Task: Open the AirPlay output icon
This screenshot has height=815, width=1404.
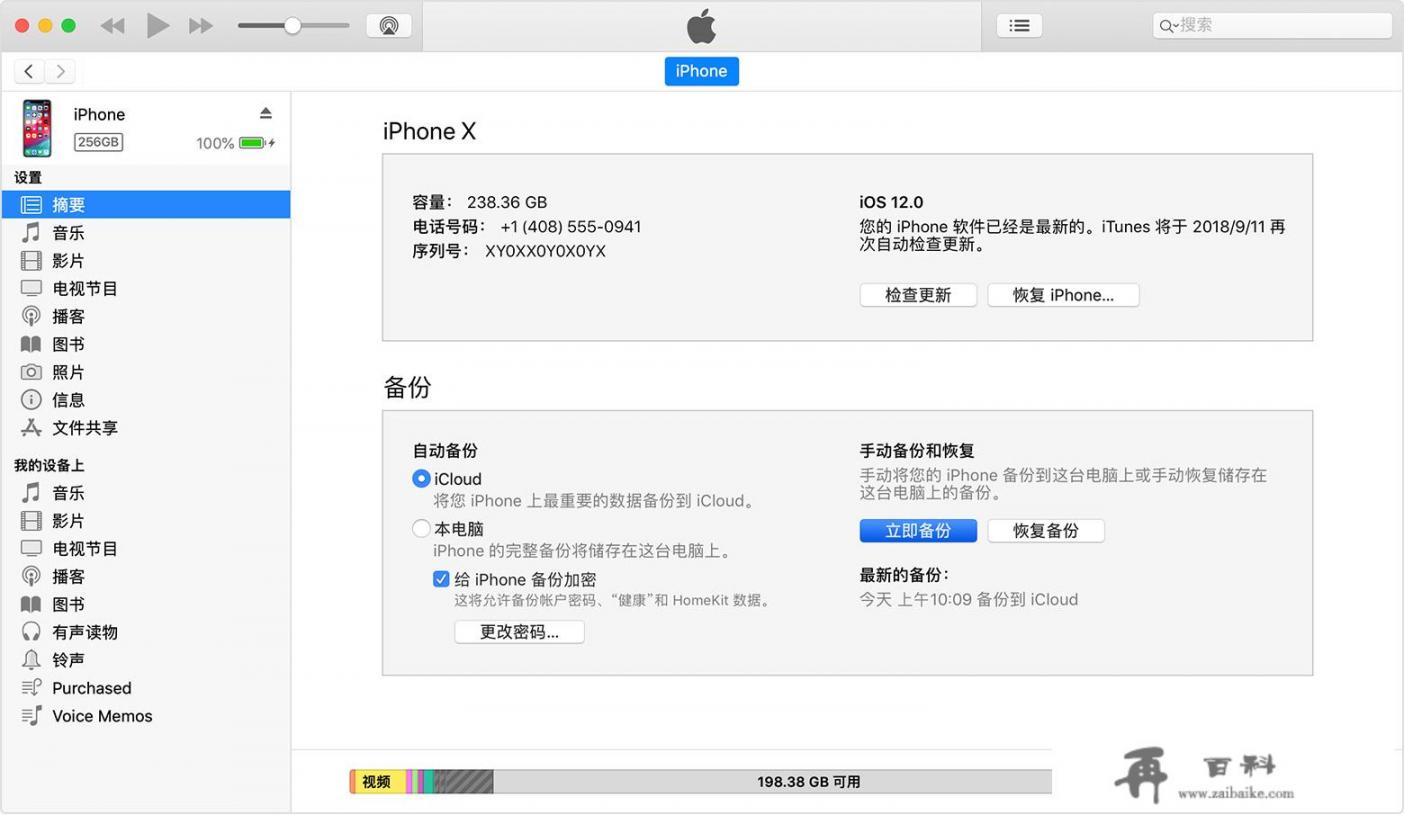Action: (389, 26)
